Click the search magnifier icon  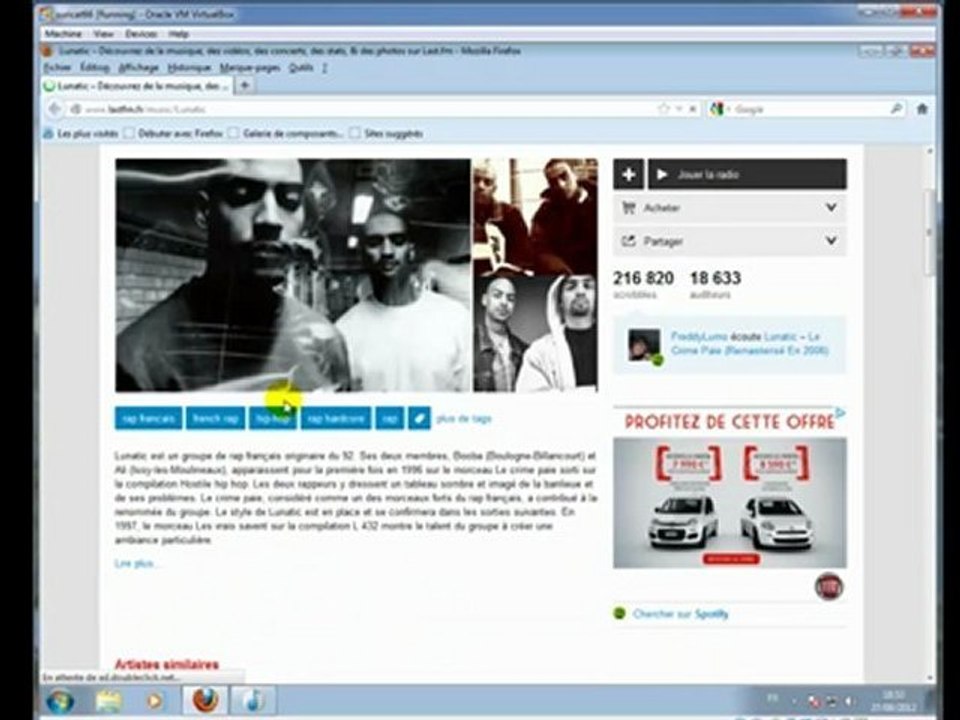pyautogui.click(x=896, y=109)
